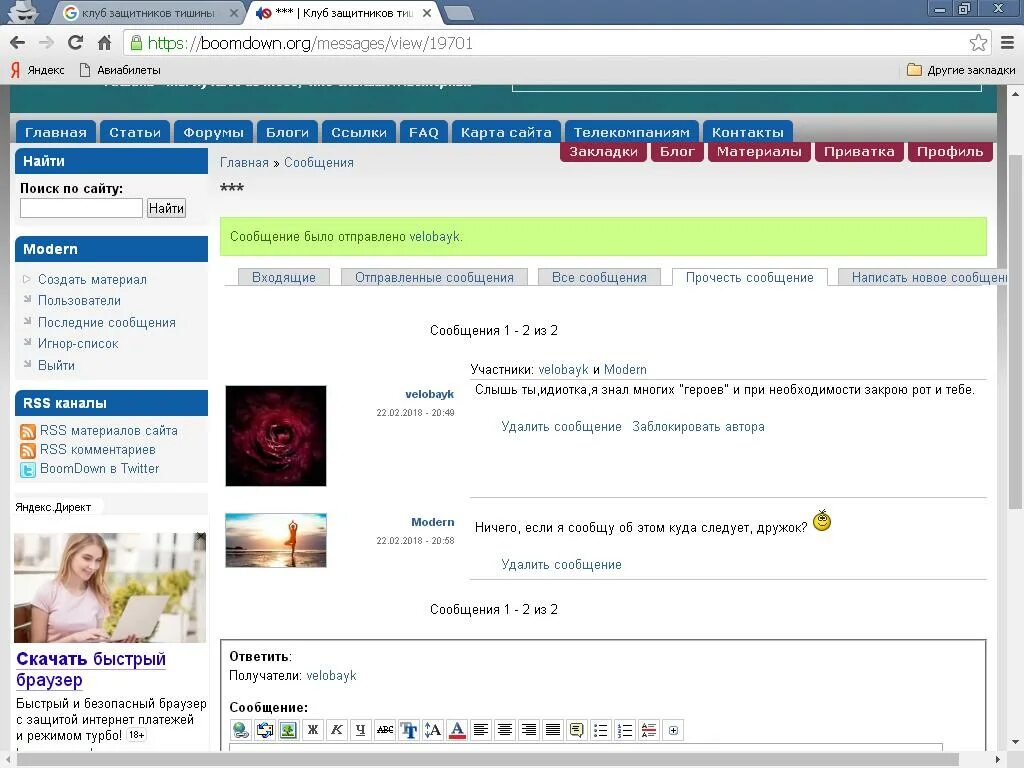Toggle italic formatting (К) in editor
The height and width of the screenshot is (768, 1024).
[x=336, y=730]
